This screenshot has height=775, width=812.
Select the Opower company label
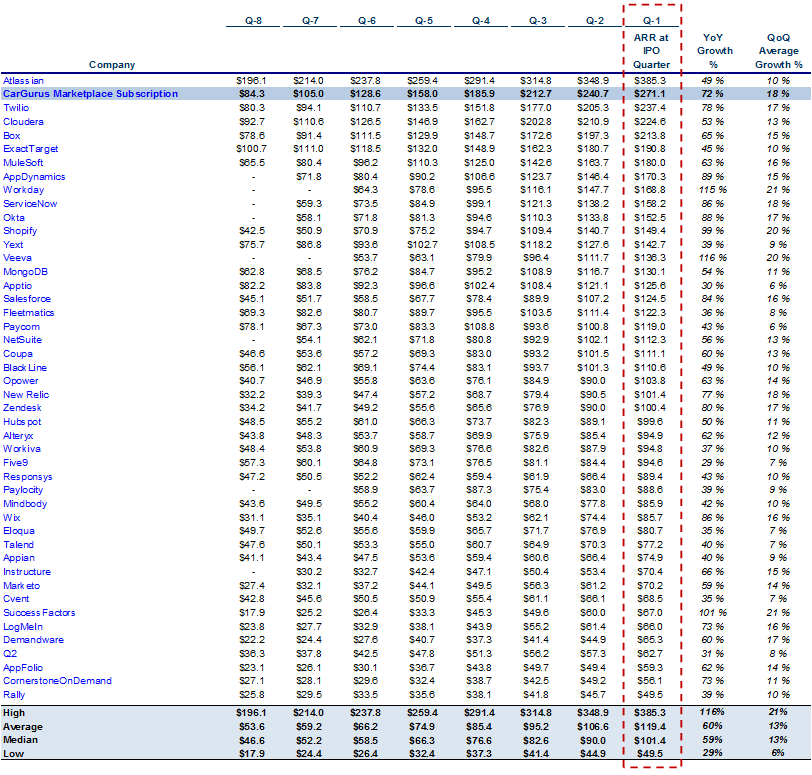point(20,381)
